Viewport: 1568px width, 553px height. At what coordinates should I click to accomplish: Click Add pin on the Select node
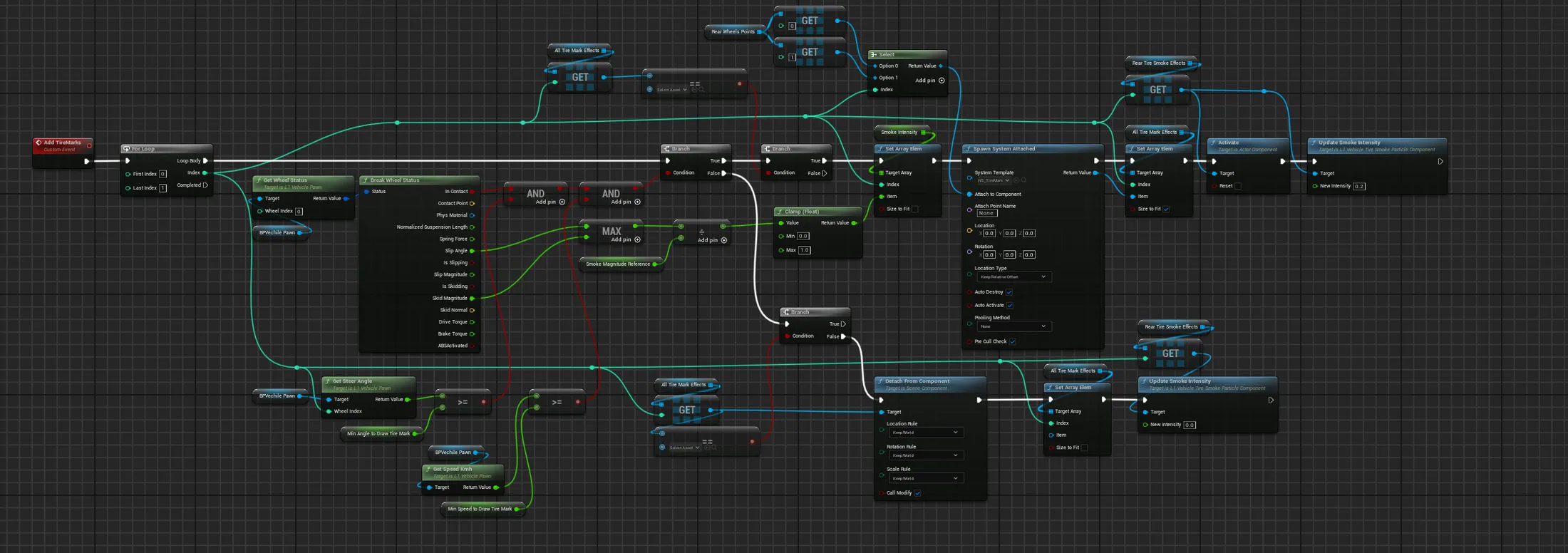930,81
